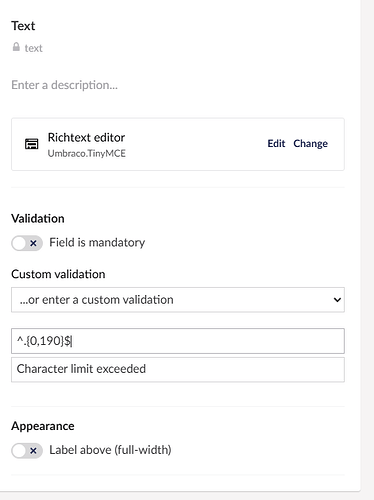
Task: Click the Custom validation label
Action: click(x=58, y=274)
